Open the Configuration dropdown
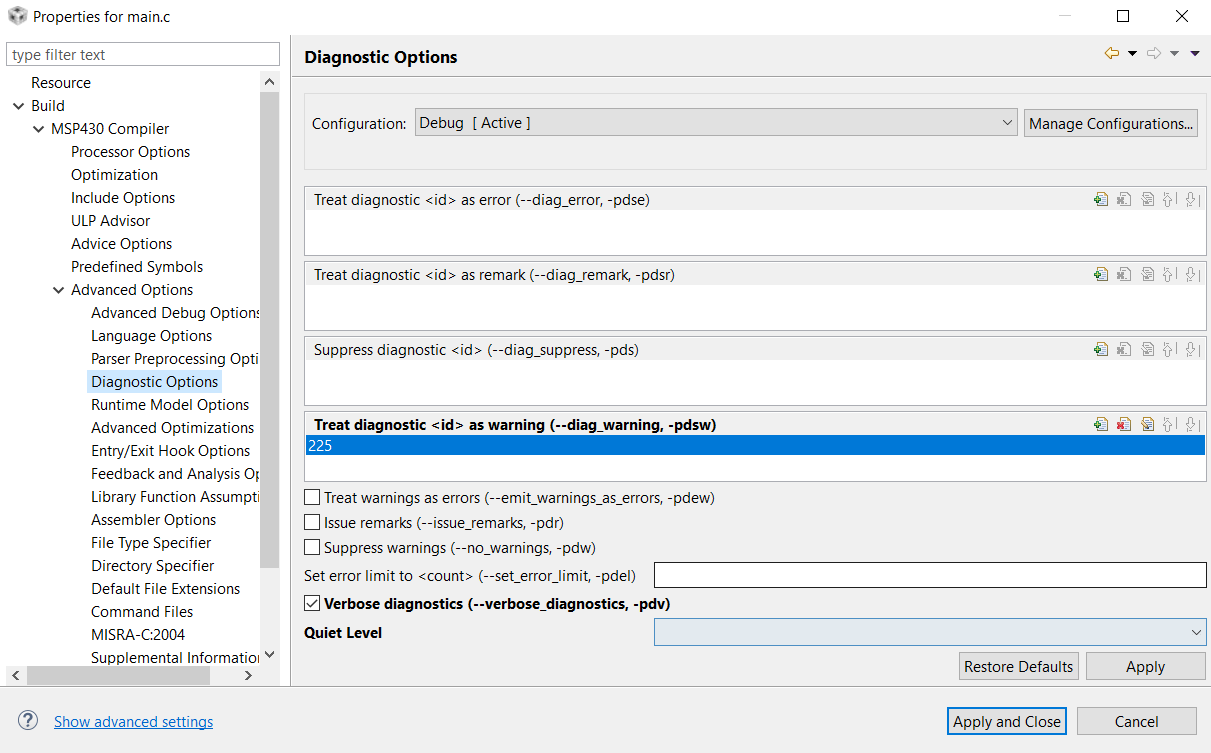 coord(716,123)
